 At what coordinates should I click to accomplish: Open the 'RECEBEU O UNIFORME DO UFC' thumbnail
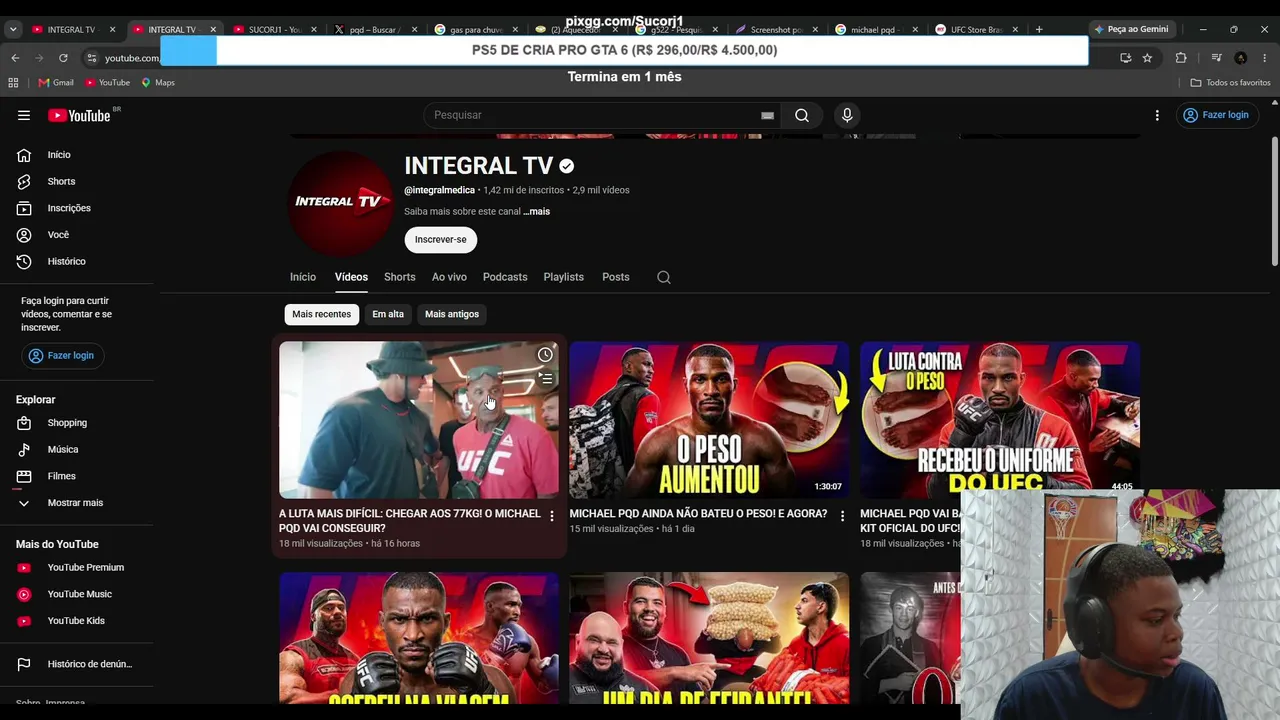pyautogui.click(x=1000, y=420)
